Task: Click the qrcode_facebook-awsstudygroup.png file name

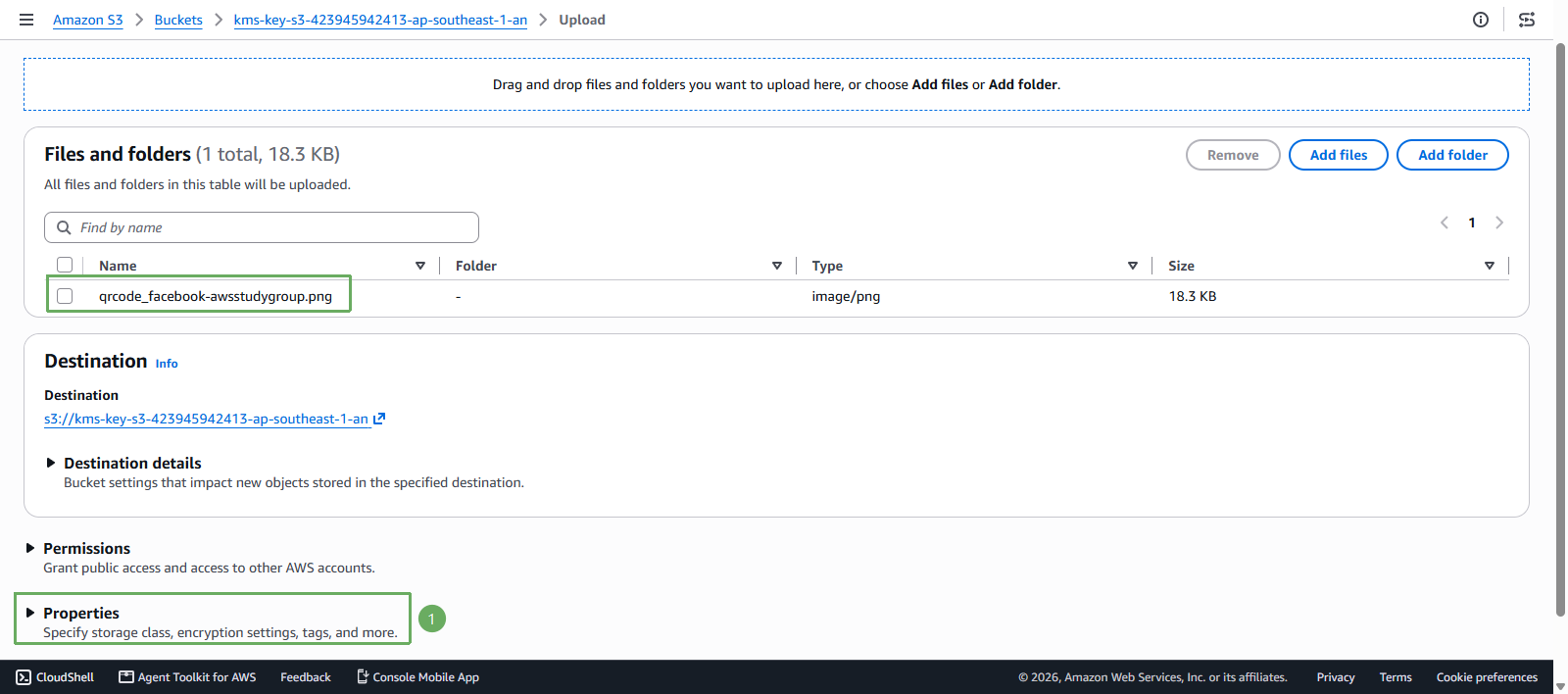Action: point(216,296)
